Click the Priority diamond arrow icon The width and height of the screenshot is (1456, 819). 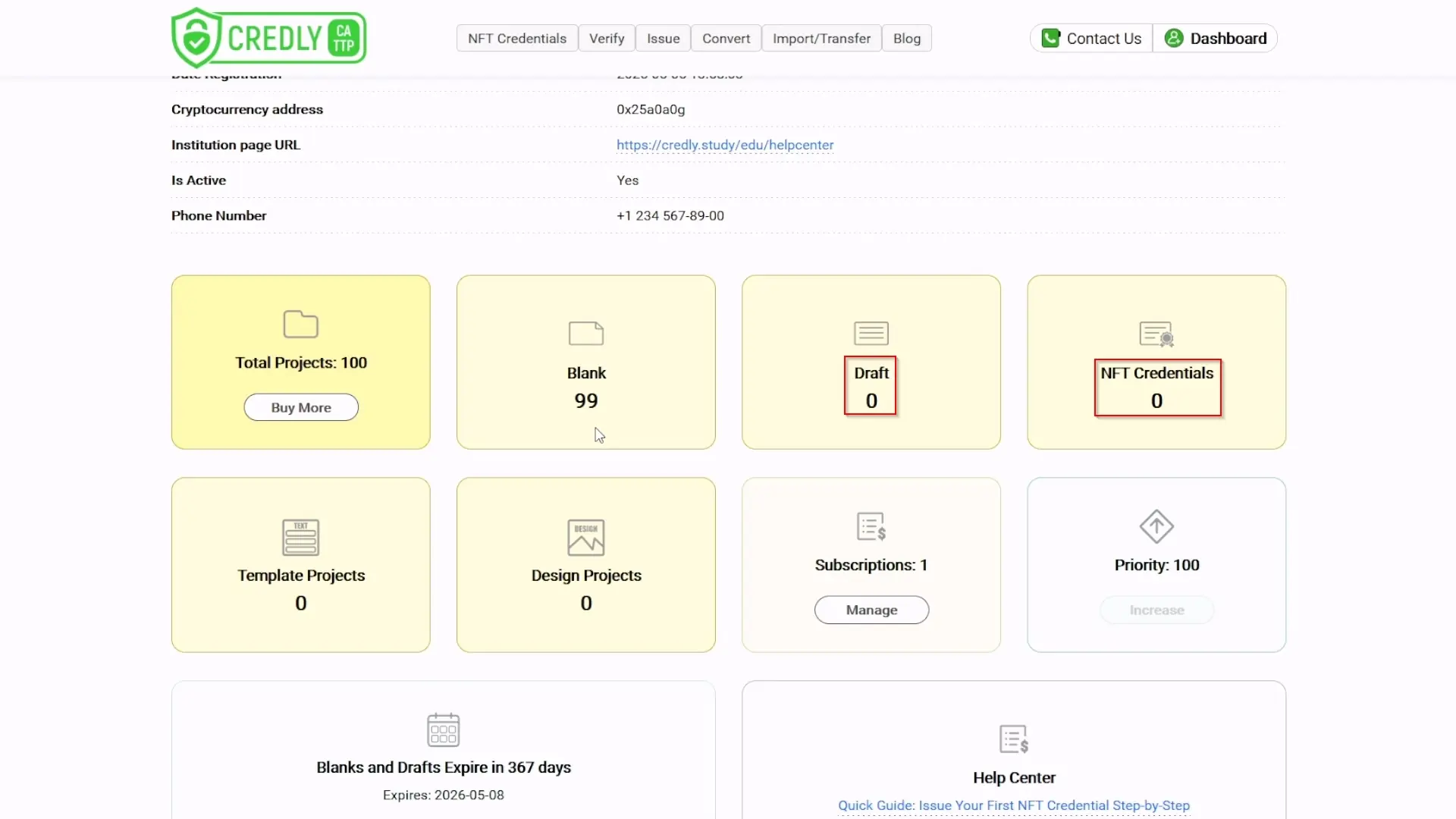pyautogui.click(x=1156, y=526)
